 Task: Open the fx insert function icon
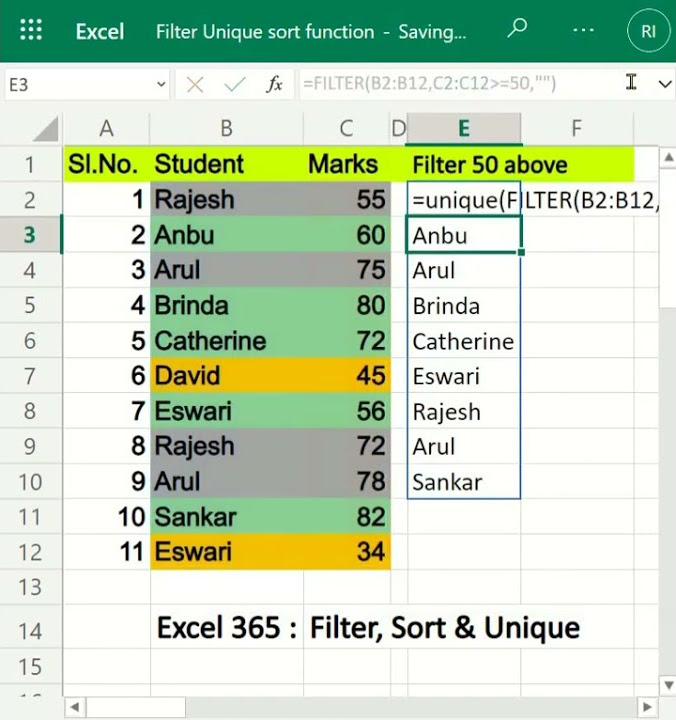click(274, 84)
